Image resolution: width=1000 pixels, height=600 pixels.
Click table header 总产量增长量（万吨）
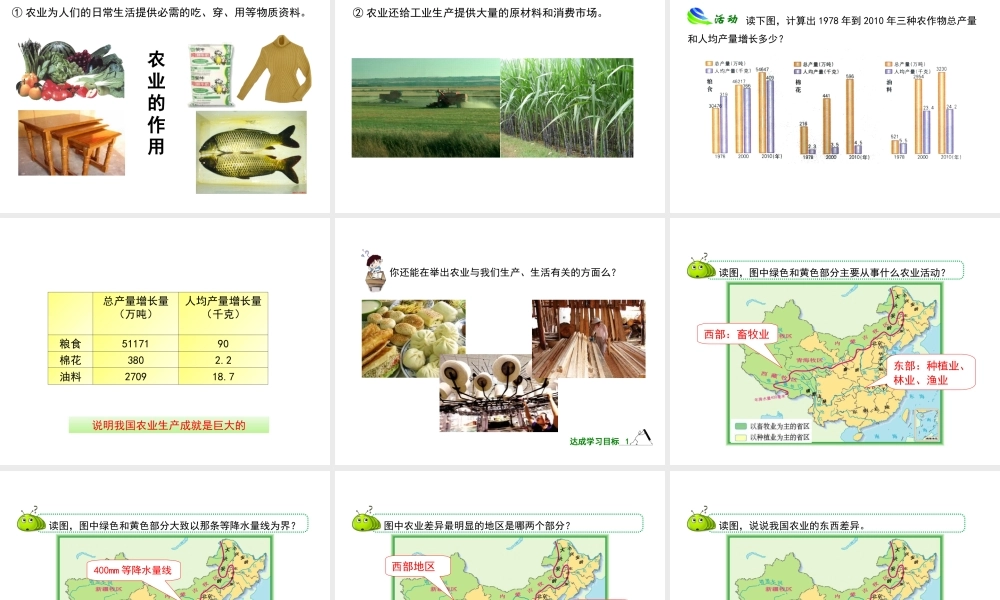tap(135, 307)
